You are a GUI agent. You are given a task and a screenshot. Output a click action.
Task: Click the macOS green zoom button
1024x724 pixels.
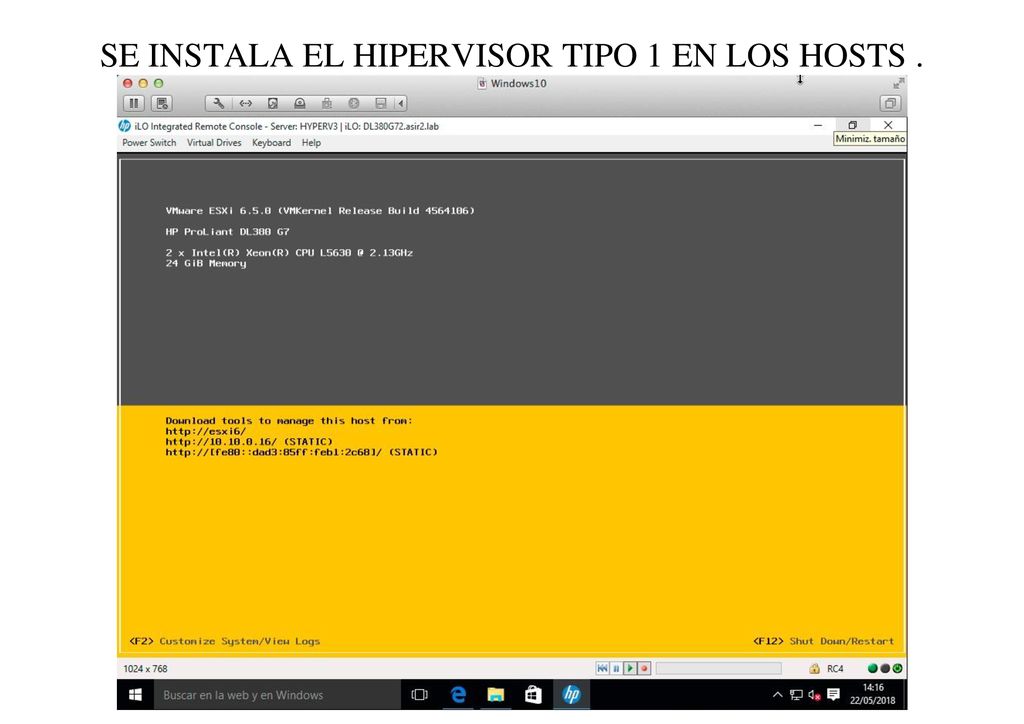pos(158,84)
